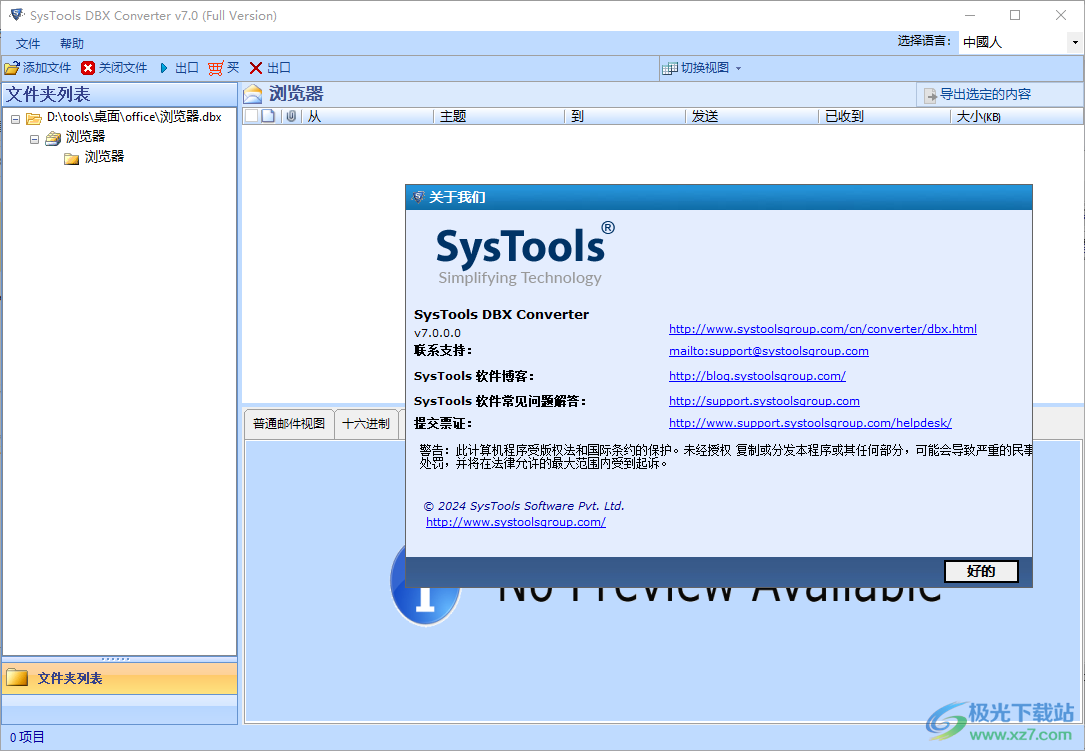Viewport: 1085px width, 751px height.
Task: Click the 浏览器 mailbox header icon
Action: click(253, 93)
